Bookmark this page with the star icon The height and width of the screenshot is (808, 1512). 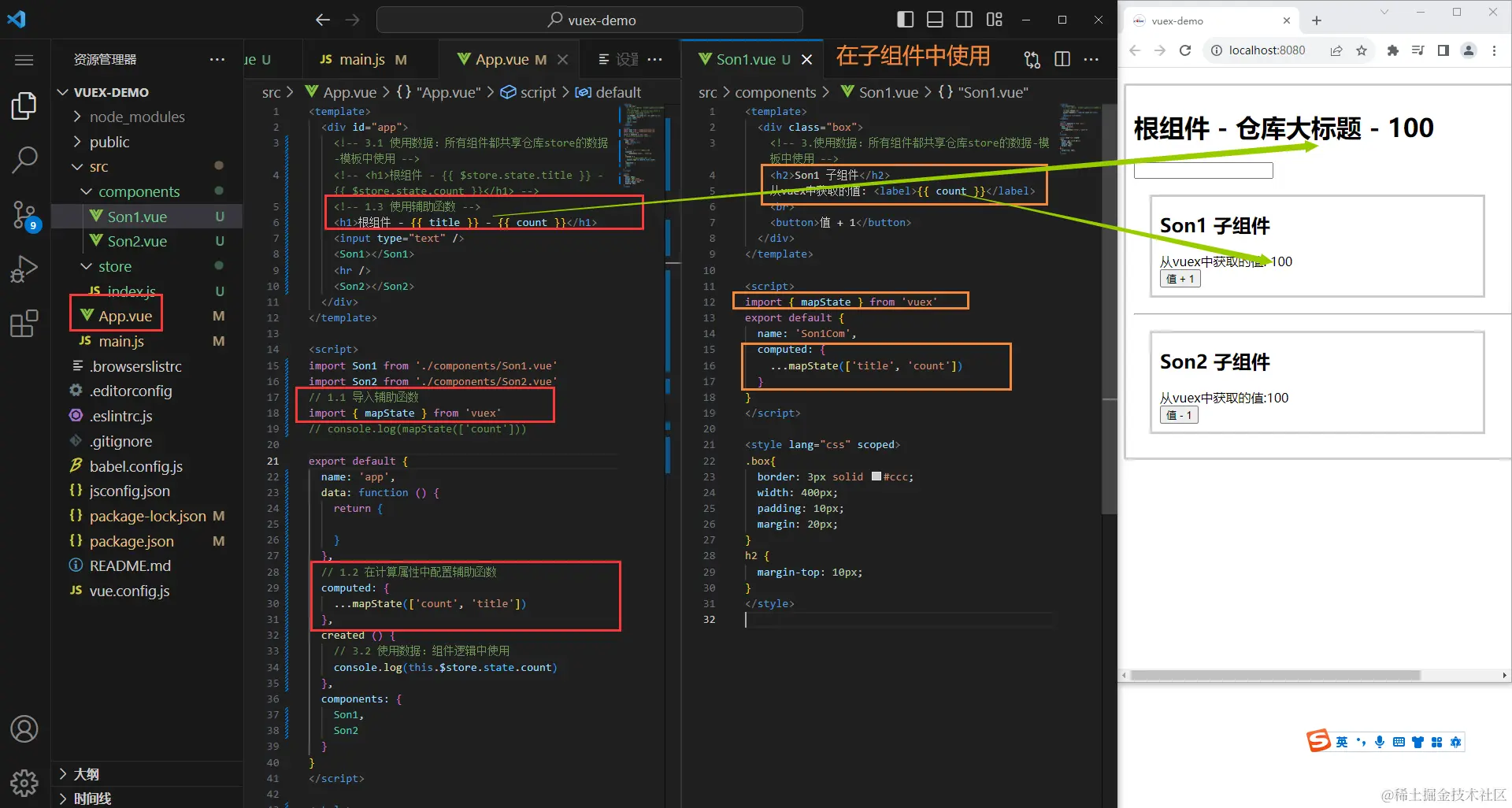(x=1361, y=50)
